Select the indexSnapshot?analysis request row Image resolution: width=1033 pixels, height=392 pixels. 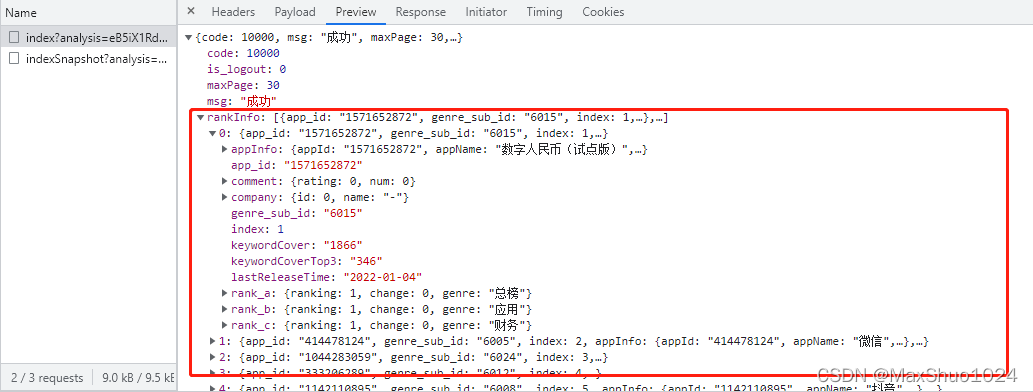[88, 59]
